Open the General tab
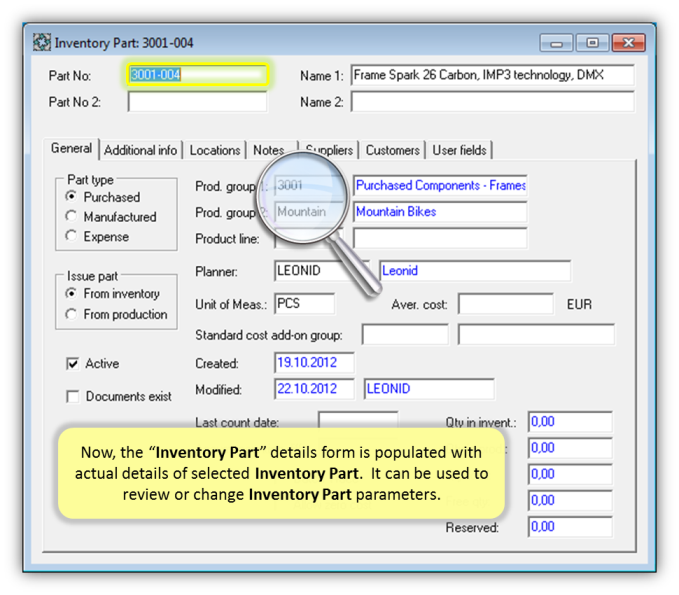 [x=71, y=149]
